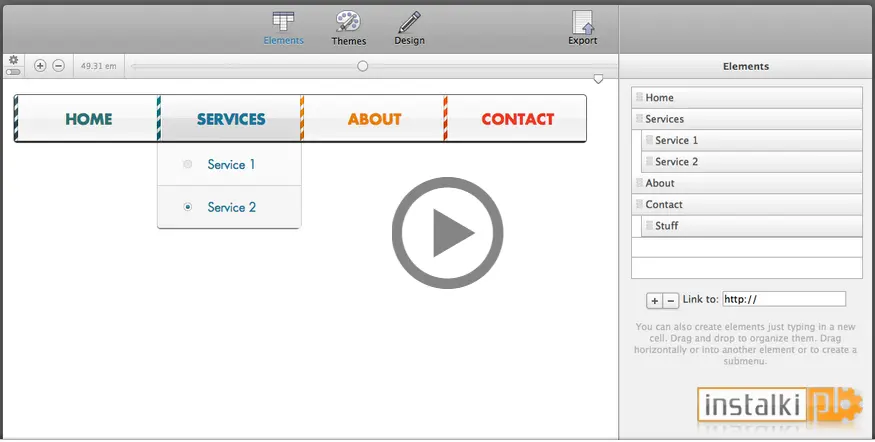Click the Link to URL field
This screenshot has width=875, height=442.
784,299
